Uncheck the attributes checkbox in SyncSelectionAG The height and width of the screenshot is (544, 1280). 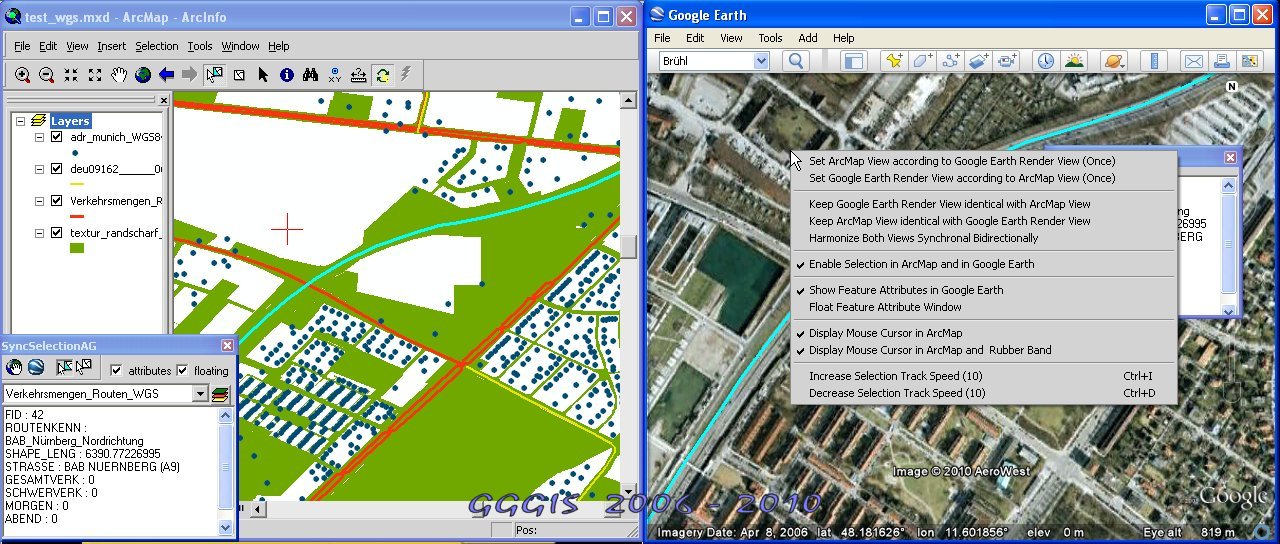[x=116, y=370]
